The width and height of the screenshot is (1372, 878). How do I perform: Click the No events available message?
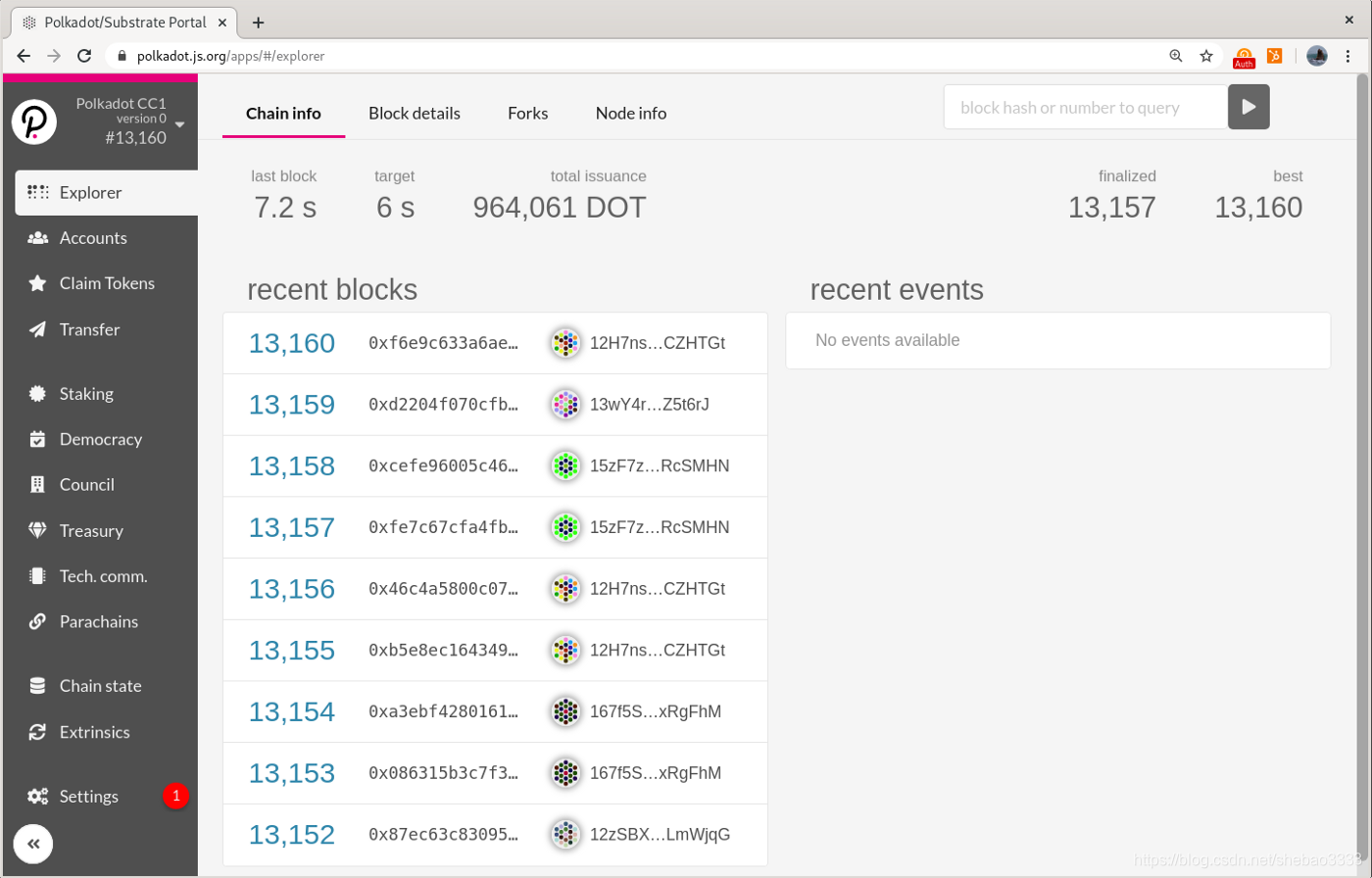coord(888,341)
